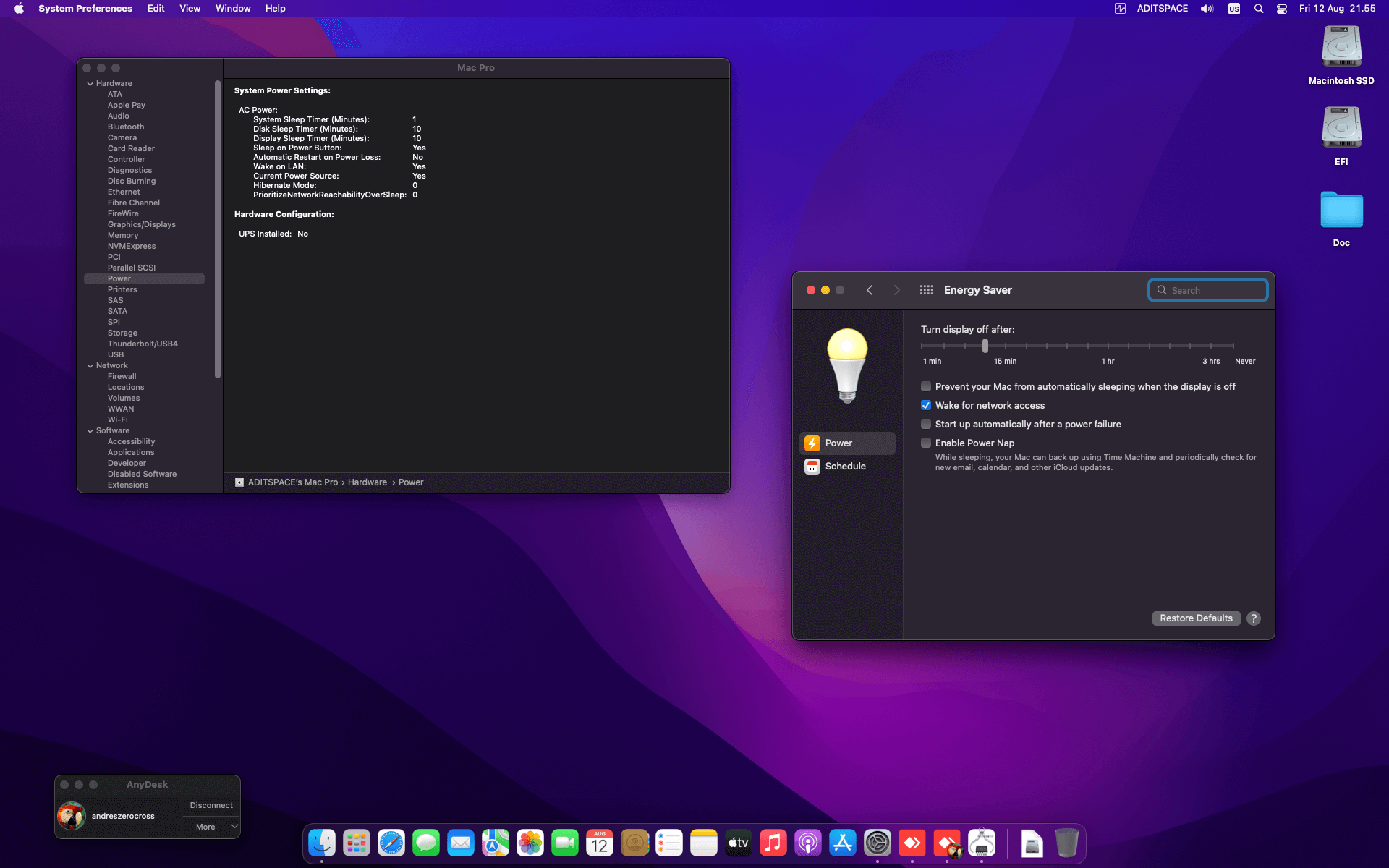This screenshot has height=868, width=1389.
Task: Click Disconnect in AnyDesk panel
Action: coord(211,805)
